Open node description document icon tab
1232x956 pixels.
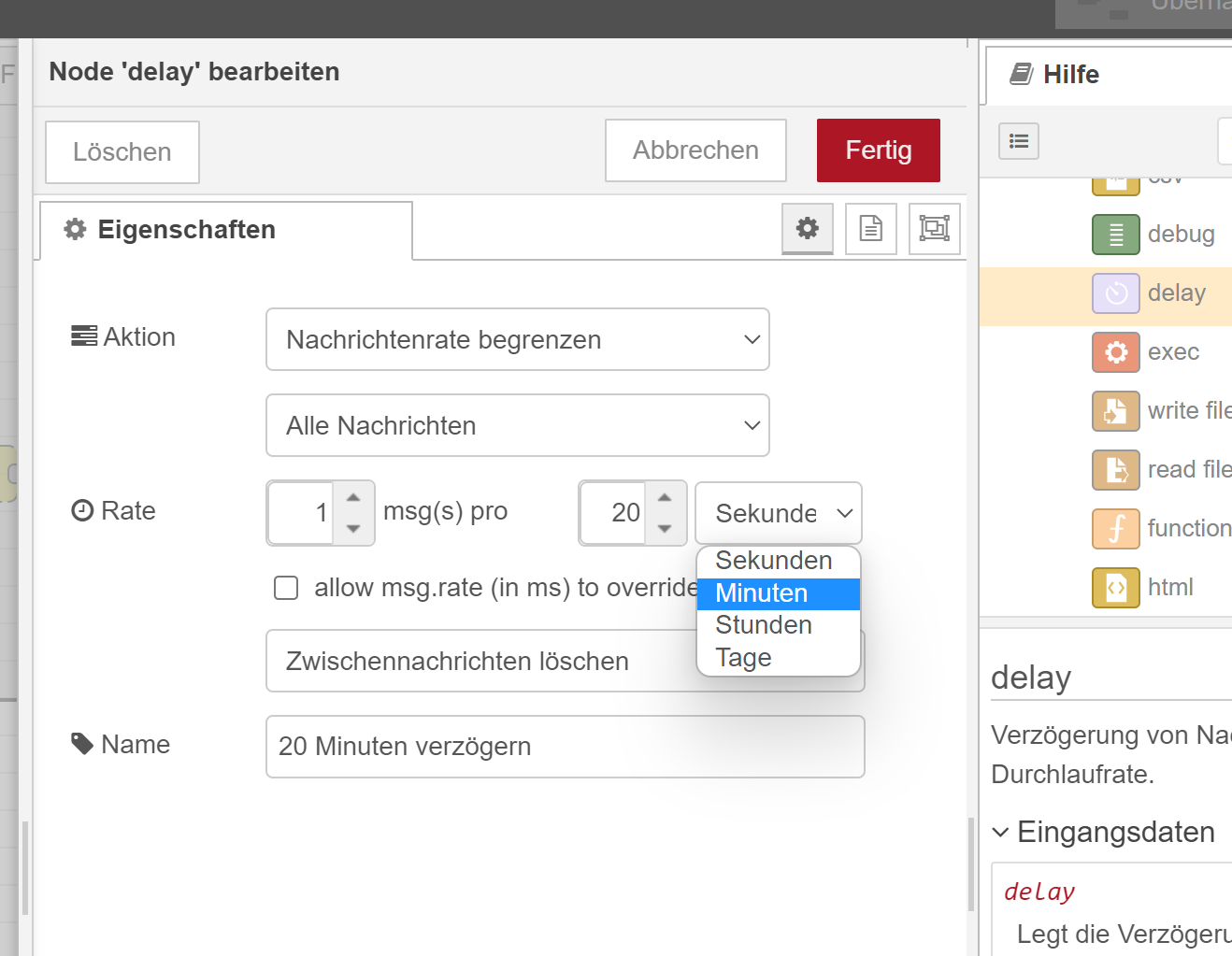871,228
